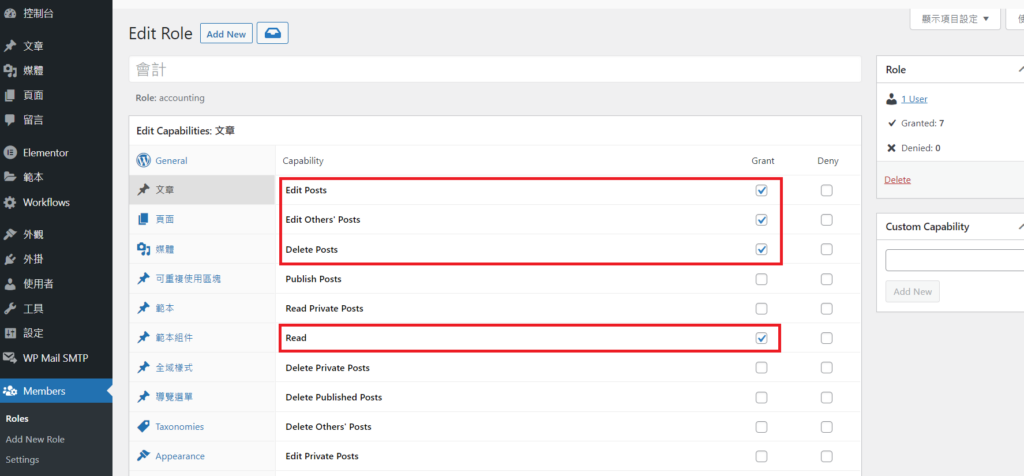Collapse the Custom Capability panel
The image size is (1024, 476).
pyautogui.click(x=1019, y=227)
